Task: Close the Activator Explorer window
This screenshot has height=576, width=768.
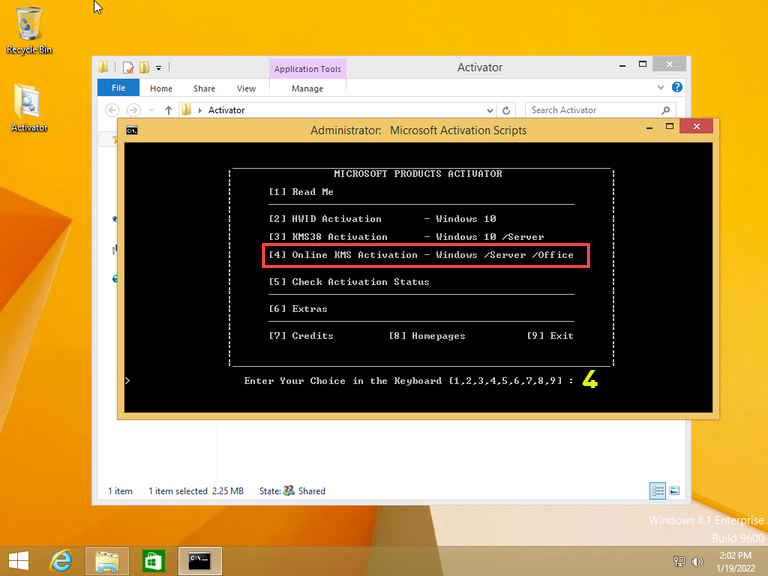Action: [670, 64]
